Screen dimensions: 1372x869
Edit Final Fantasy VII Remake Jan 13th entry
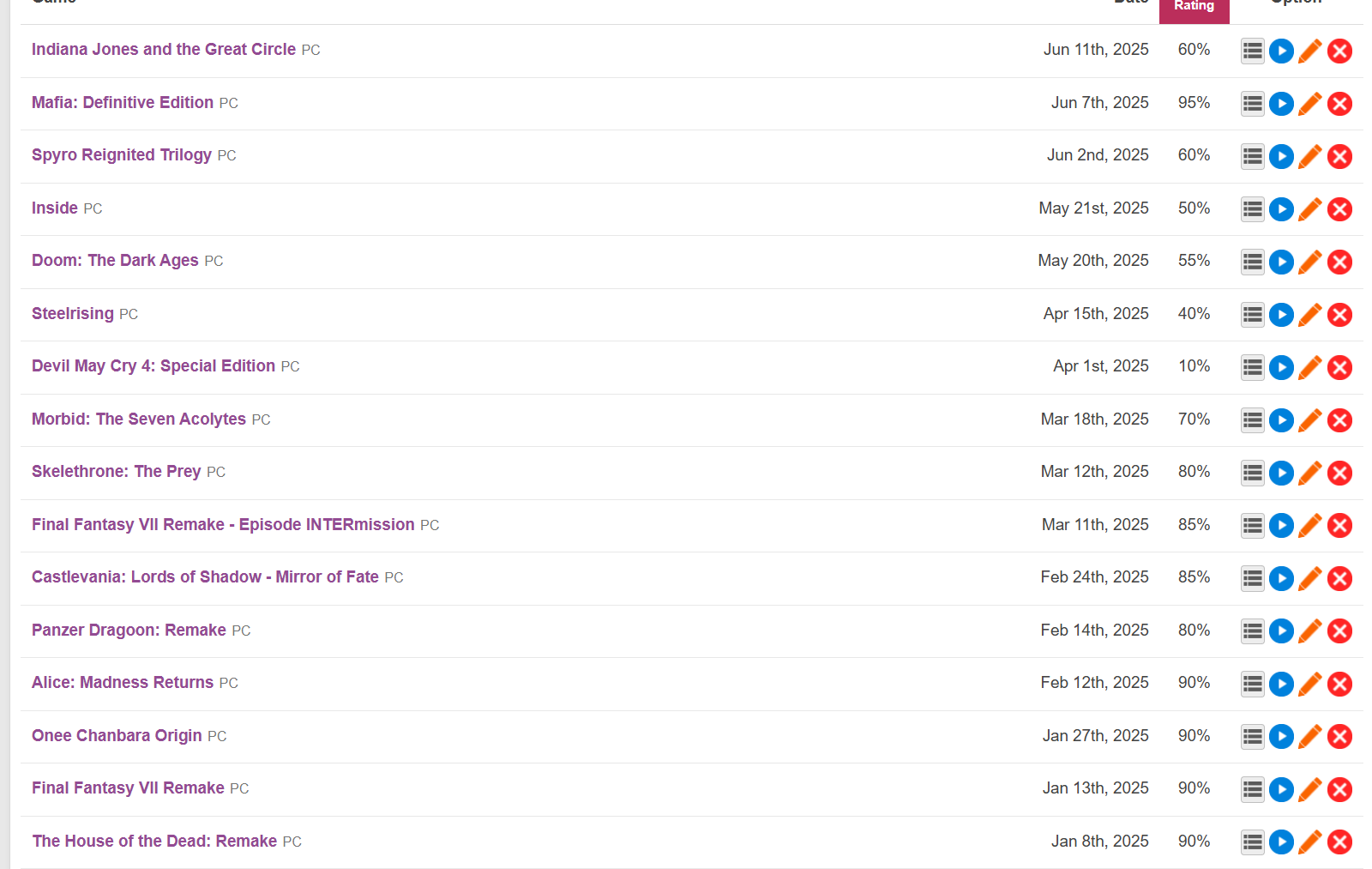click(x=1310, y=790)
